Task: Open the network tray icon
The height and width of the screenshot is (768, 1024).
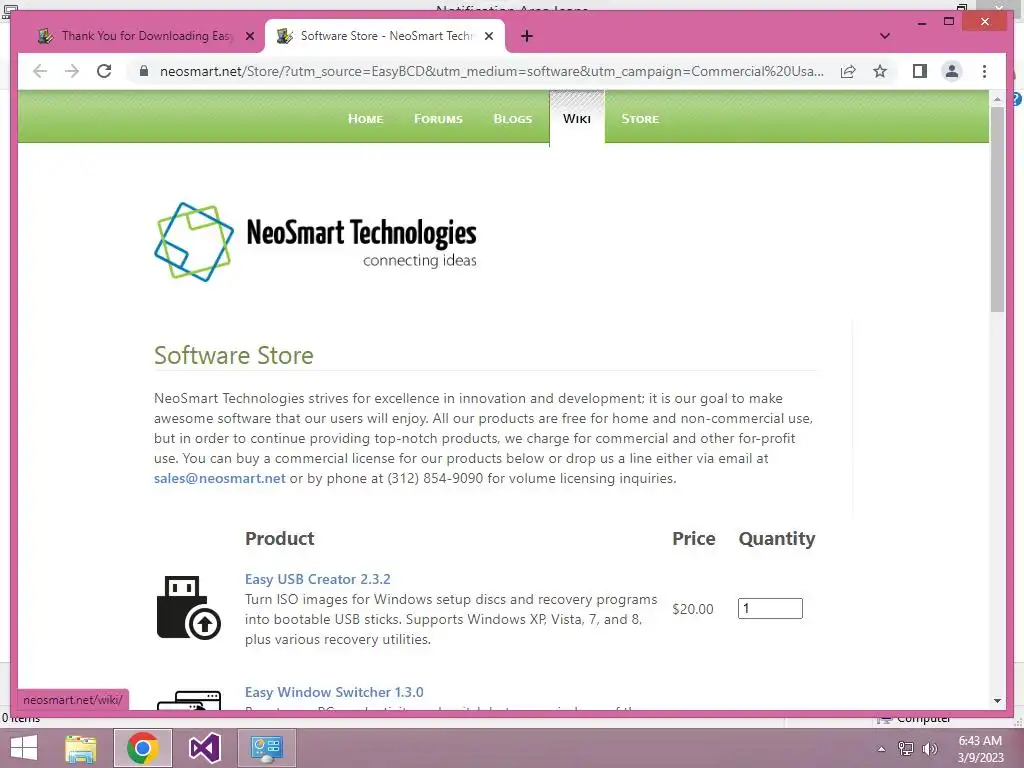Action: 906,749
